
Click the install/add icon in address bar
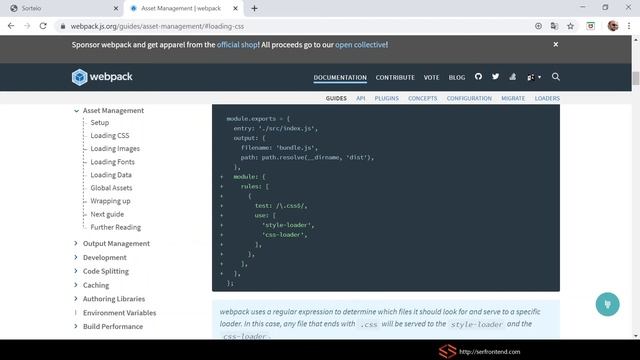pyautogui.click(x=538, y=26)
